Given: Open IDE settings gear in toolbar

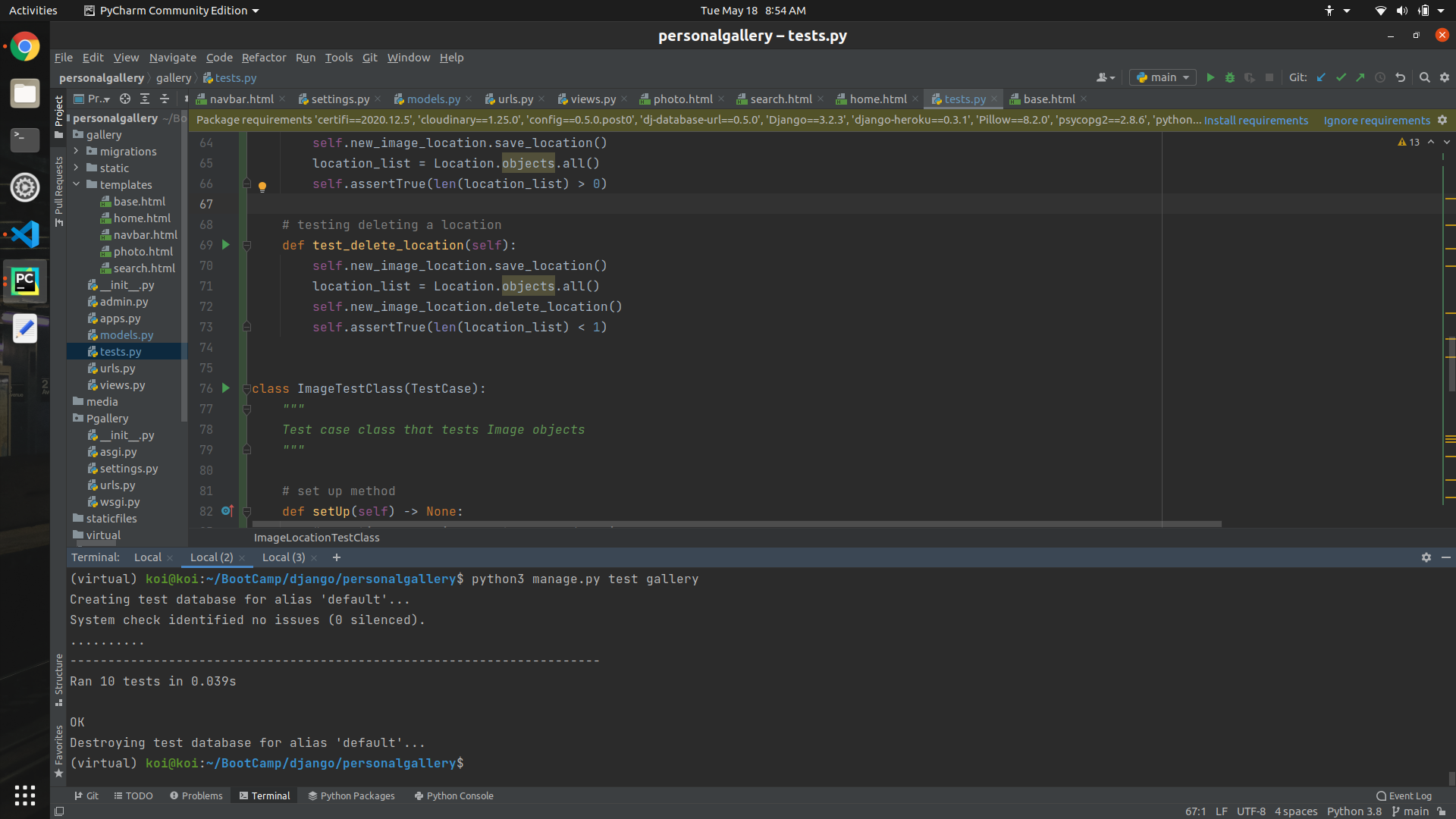Looking at the screenshot, I should point(1445,77).
